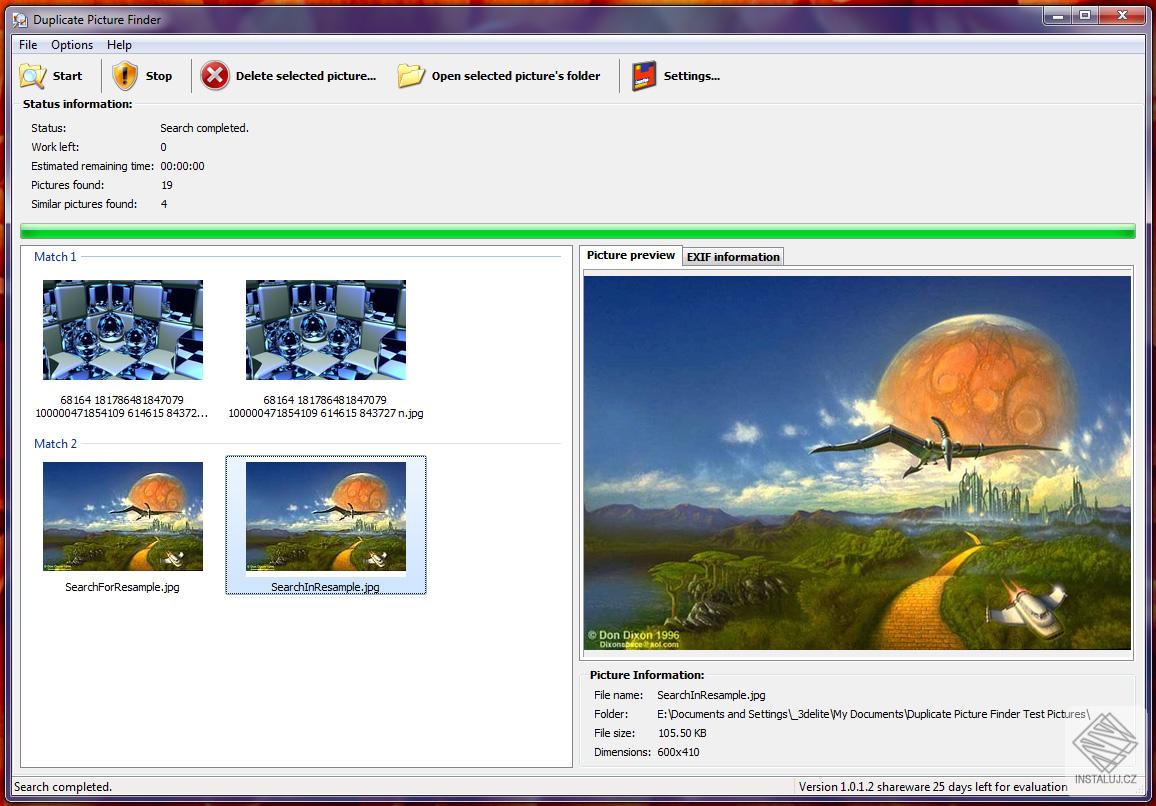Click truncated file name ending 84372...
Image resolution: width=1156 pixels, height=806 pixels.
122,406
